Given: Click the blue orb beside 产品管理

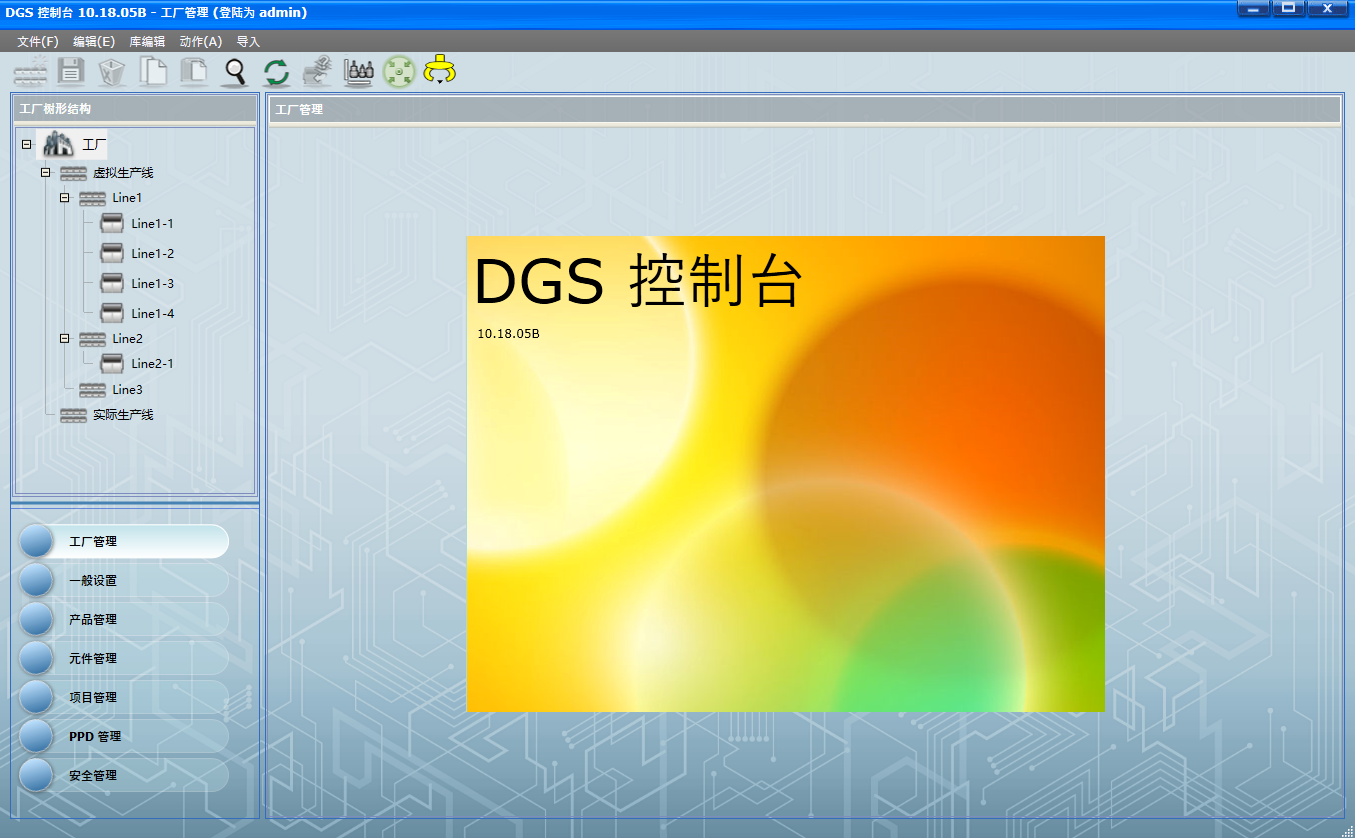Looking at the screenshot, I should [36, 619].
